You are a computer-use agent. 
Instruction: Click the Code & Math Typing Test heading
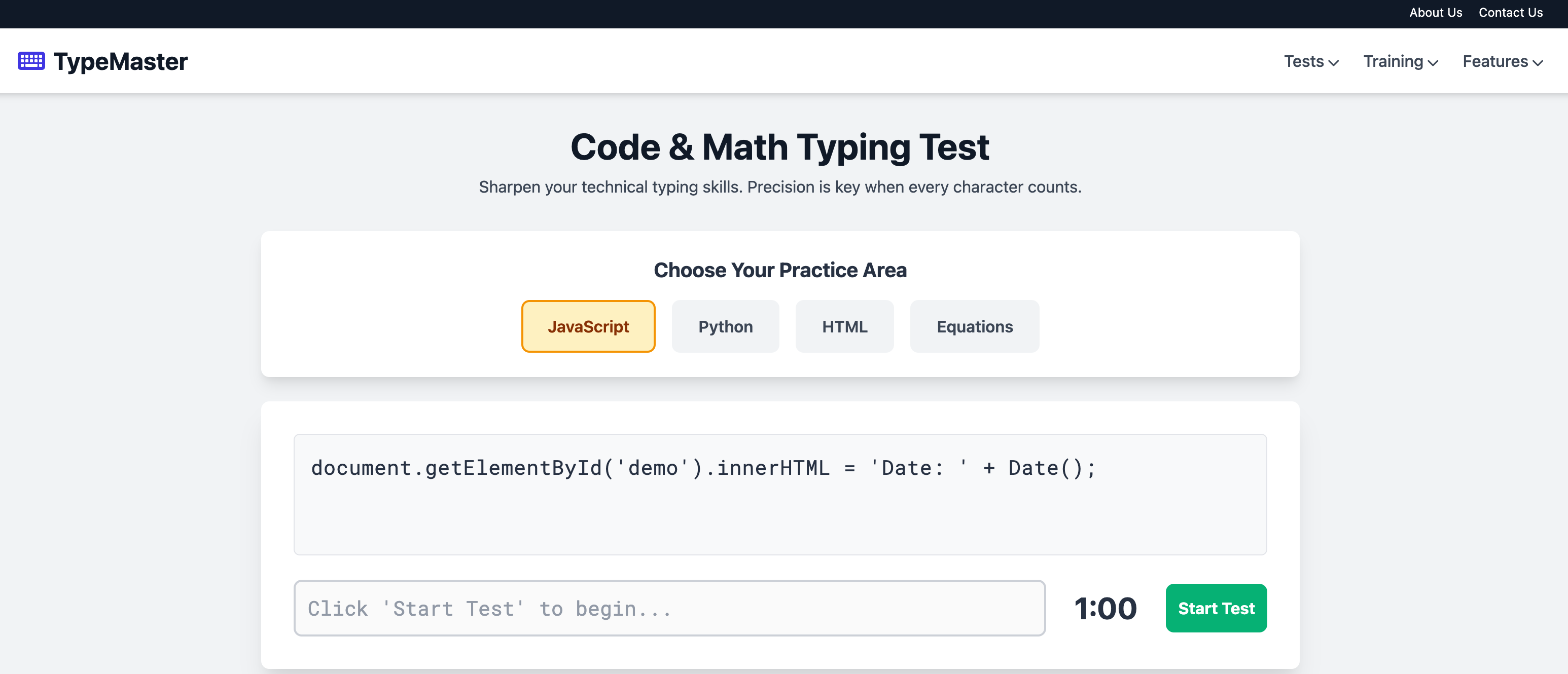tap(780, 146)
